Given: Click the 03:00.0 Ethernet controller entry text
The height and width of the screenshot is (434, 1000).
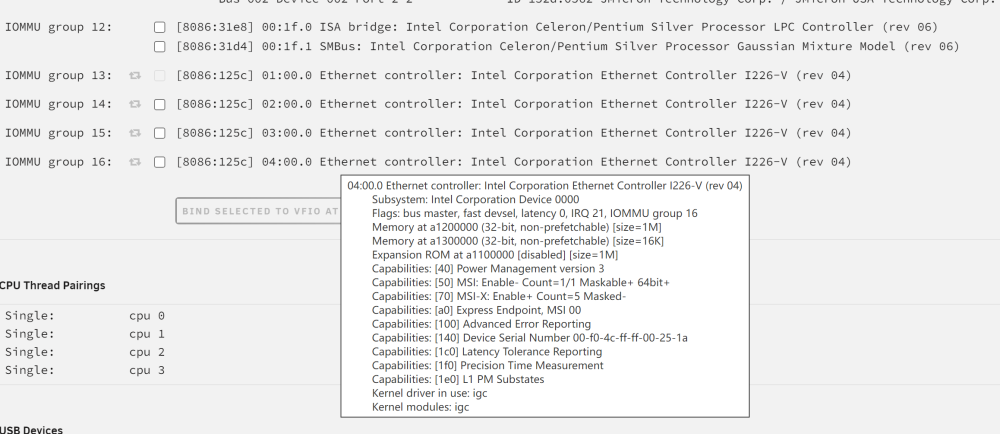Looking at the screenshot, I should pyautogui.click(x=513, y=133).
